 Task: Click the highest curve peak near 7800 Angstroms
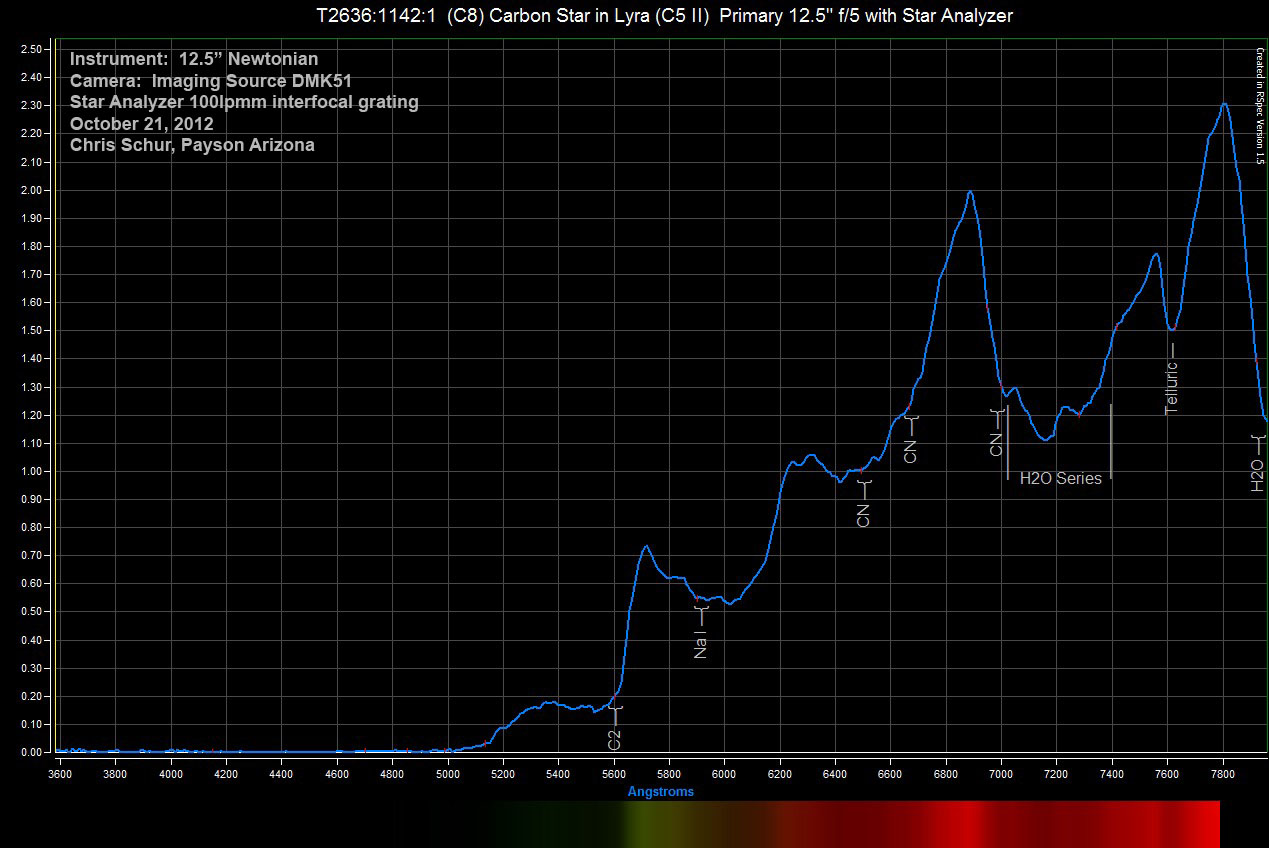point(1224,104)
